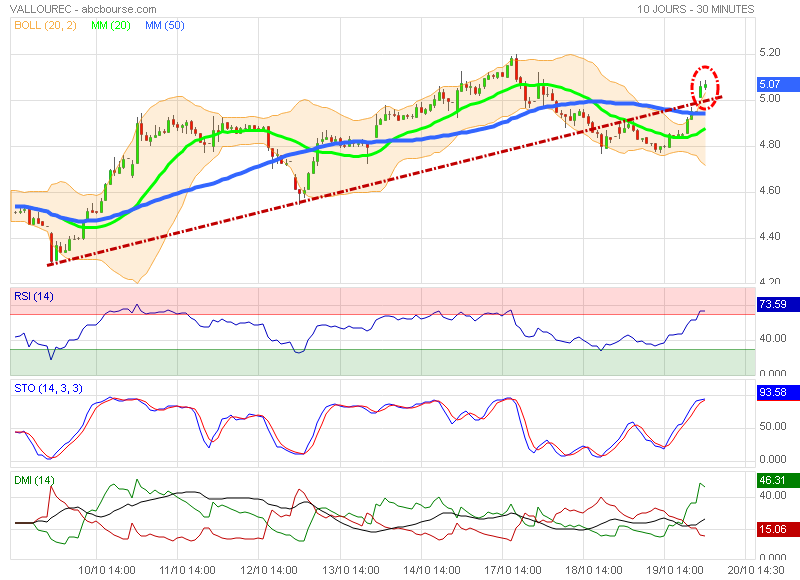
Task: Click the "14/10 14:00" date label
Action: pos(432,570)
